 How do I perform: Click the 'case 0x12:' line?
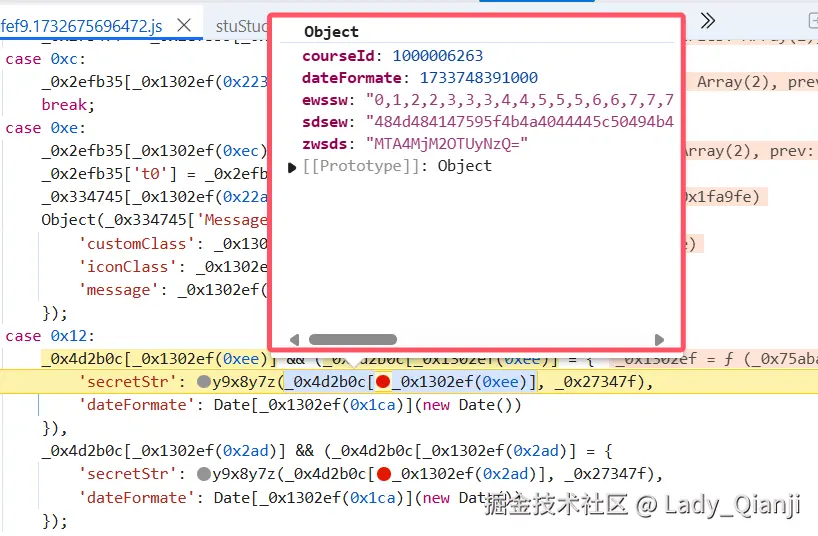coord(50,336)
